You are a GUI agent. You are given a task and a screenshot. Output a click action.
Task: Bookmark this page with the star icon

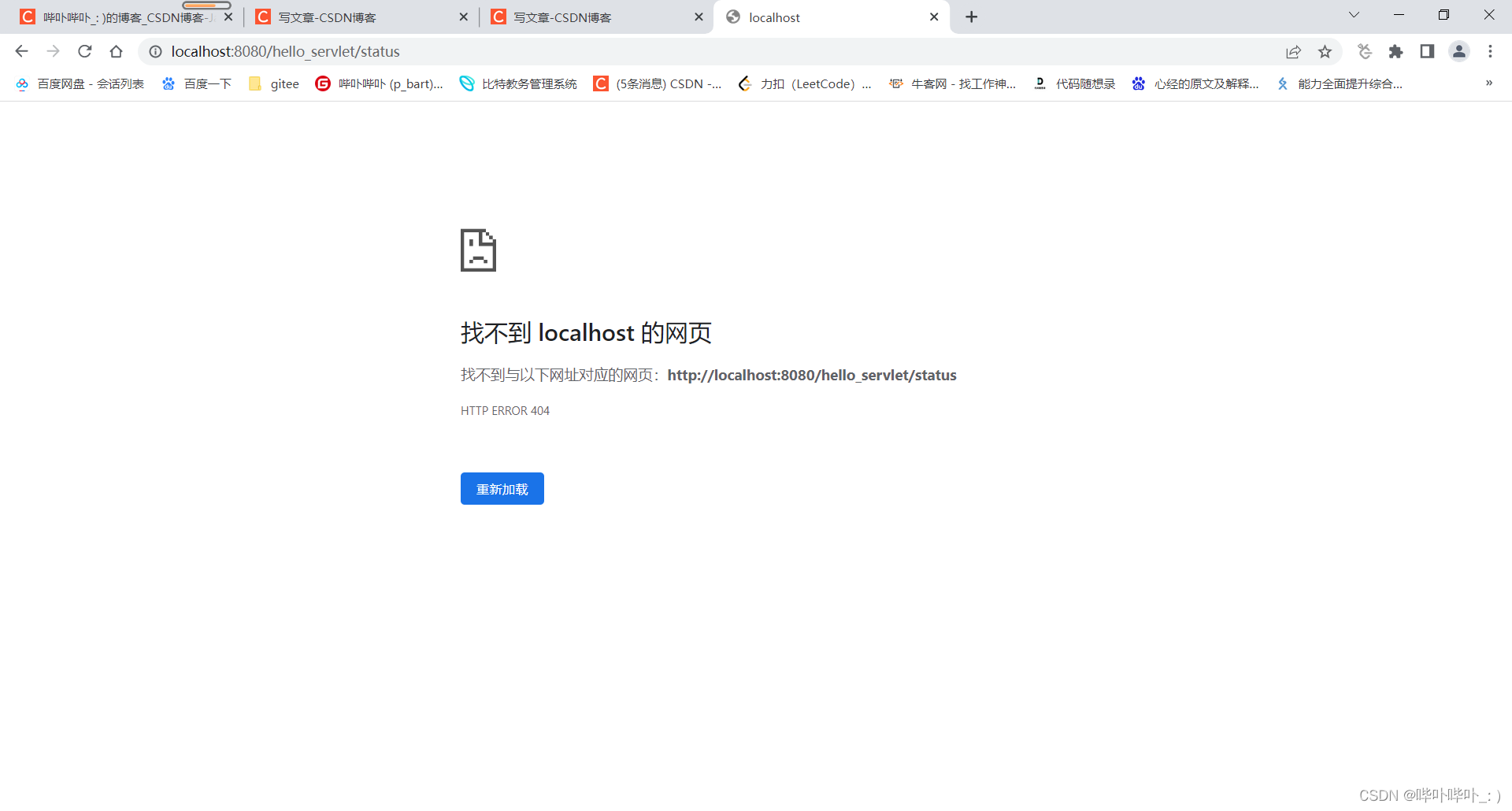pyautogui.click(x=1325, y=51)
